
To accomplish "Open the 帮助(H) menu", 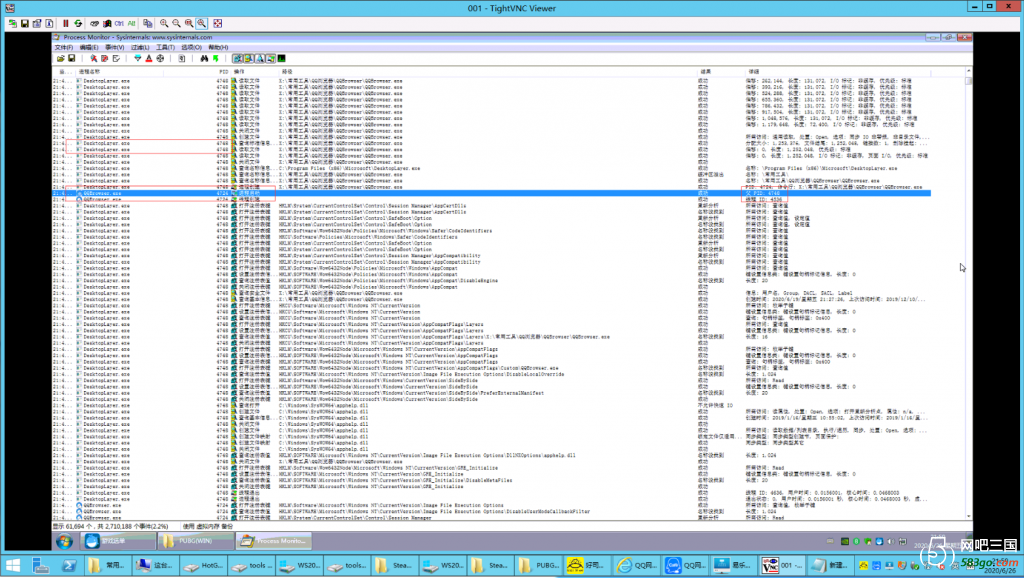I will 218,48.
